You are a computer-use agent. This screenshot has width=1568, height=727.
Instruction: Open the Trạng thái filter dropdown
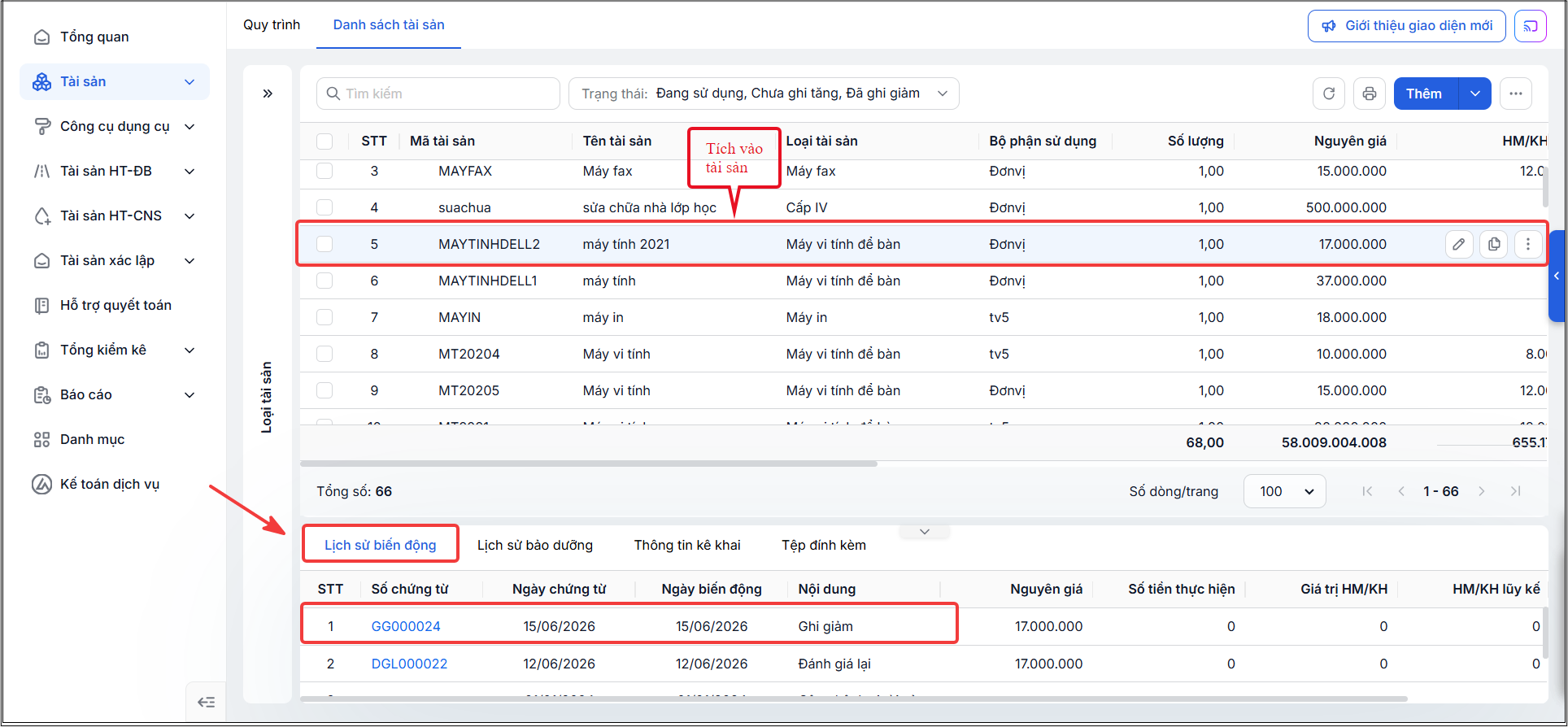[764, 94]
